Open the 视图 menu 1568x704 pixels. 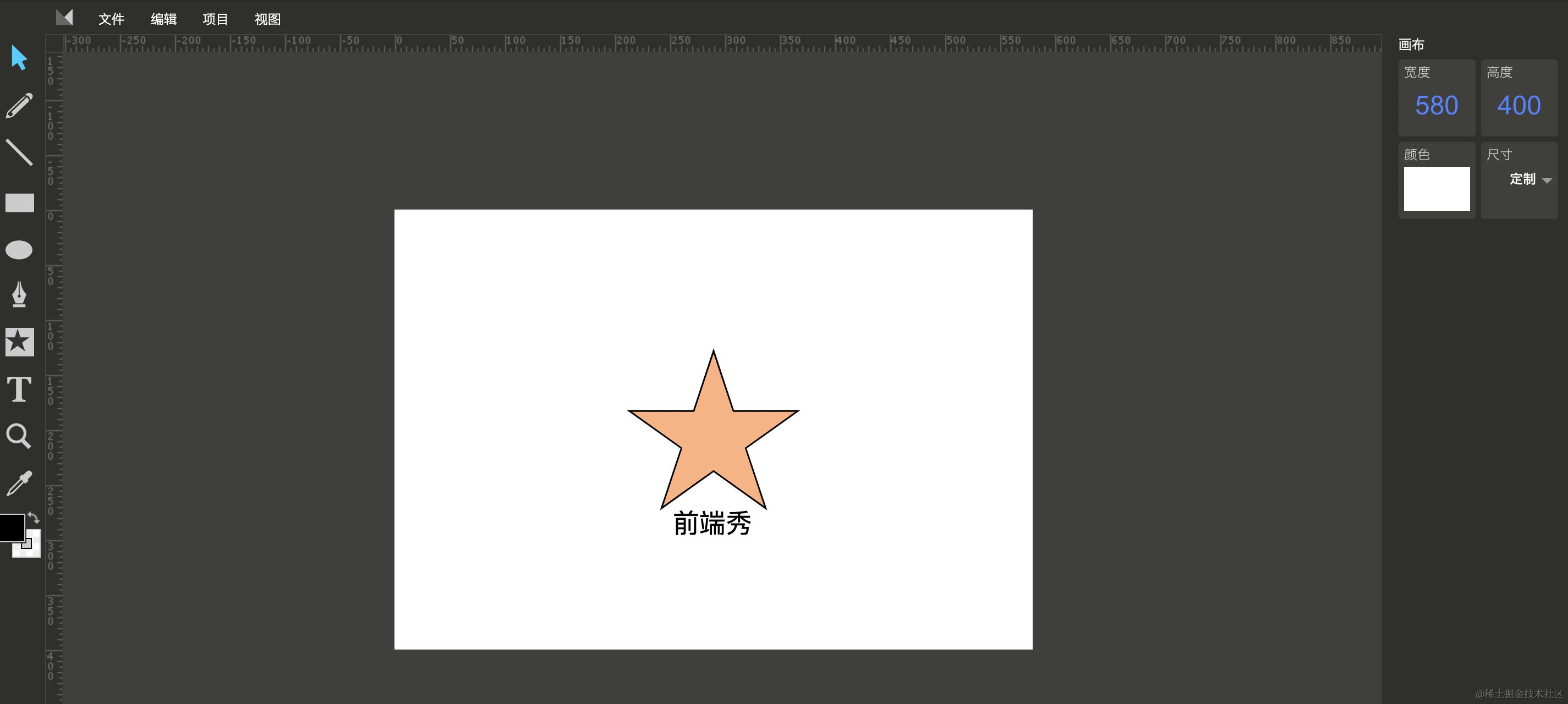(x=267, y=19)
